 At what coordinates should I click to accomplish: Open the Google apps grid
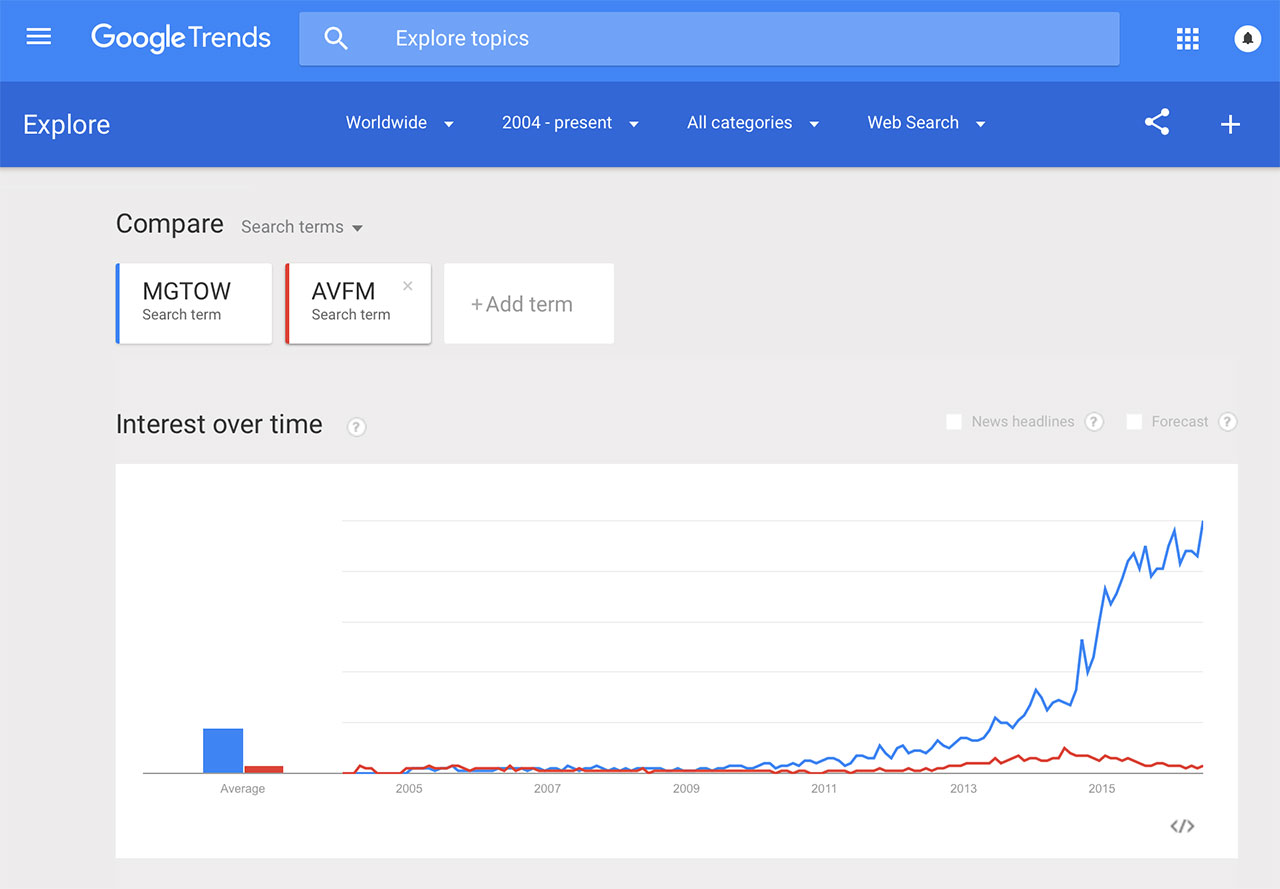point(1187,39)
